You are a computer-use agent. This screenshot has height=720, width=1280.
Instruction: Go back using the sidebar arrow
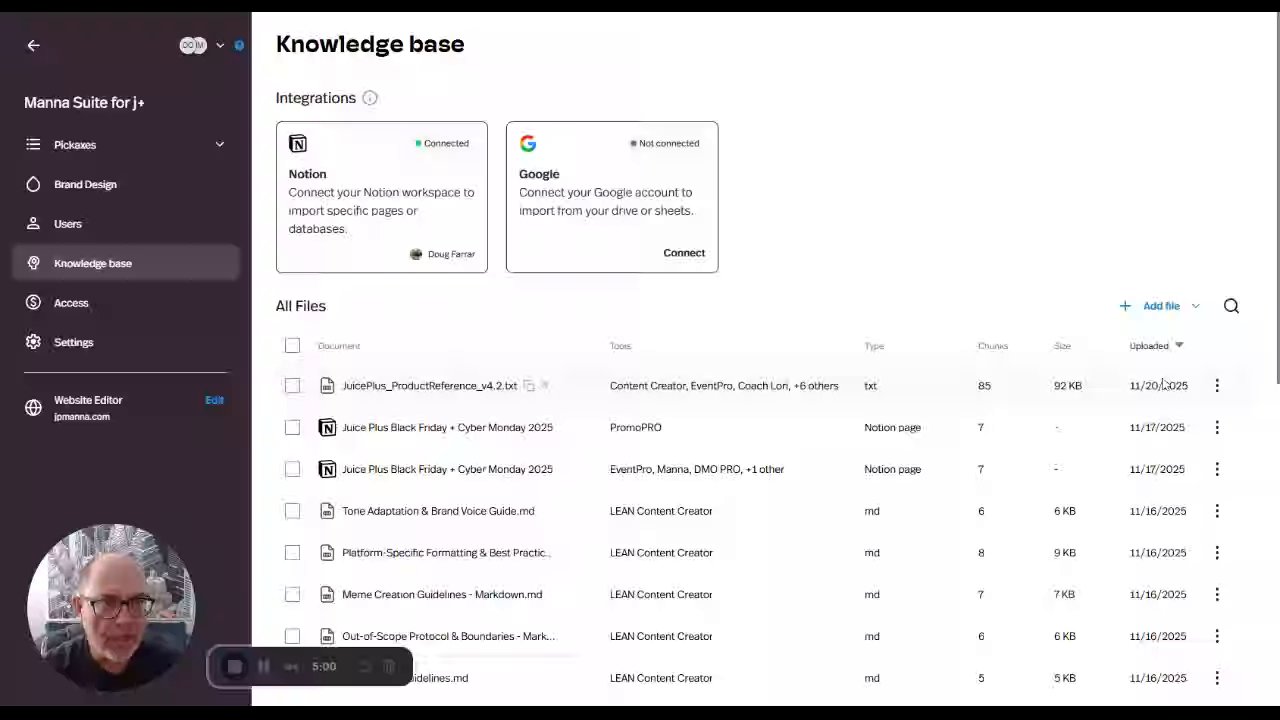click(33, 45)
